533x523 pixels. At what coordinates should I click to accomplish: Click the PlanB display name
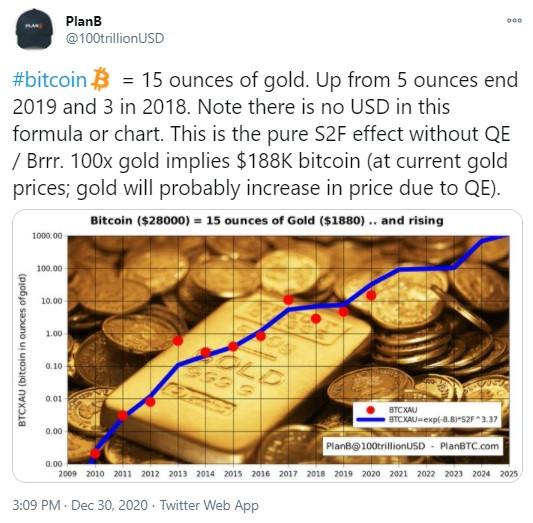click(x=84, y=21)
